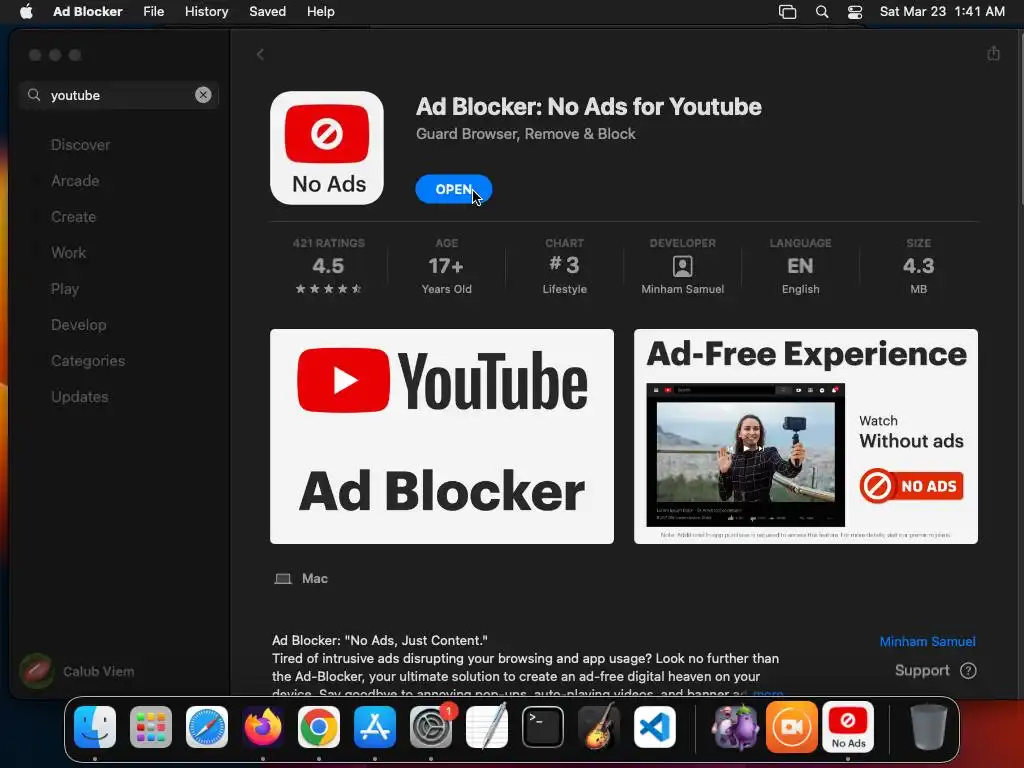Screen dimensions: 1024x768
Task: Select Create in the sidebar
Action: (73, 217)
